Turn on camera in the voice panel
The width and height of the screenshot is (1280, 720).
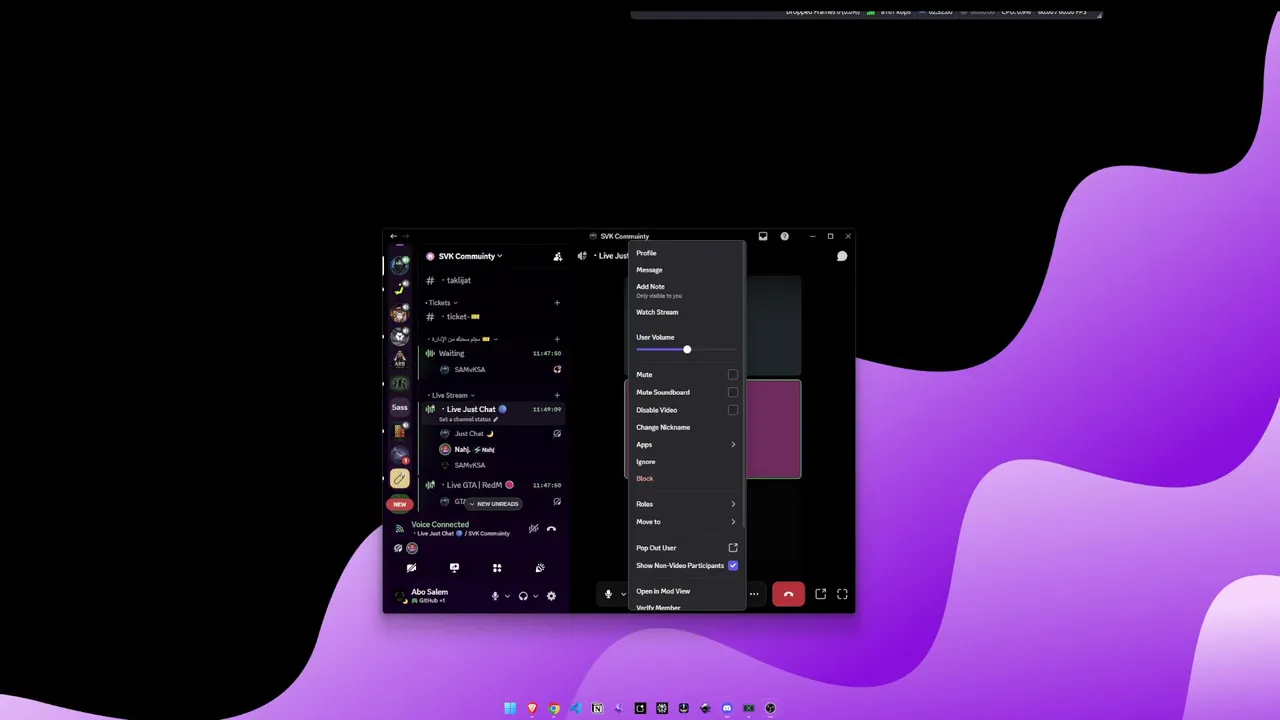click(x=411, y=568)
